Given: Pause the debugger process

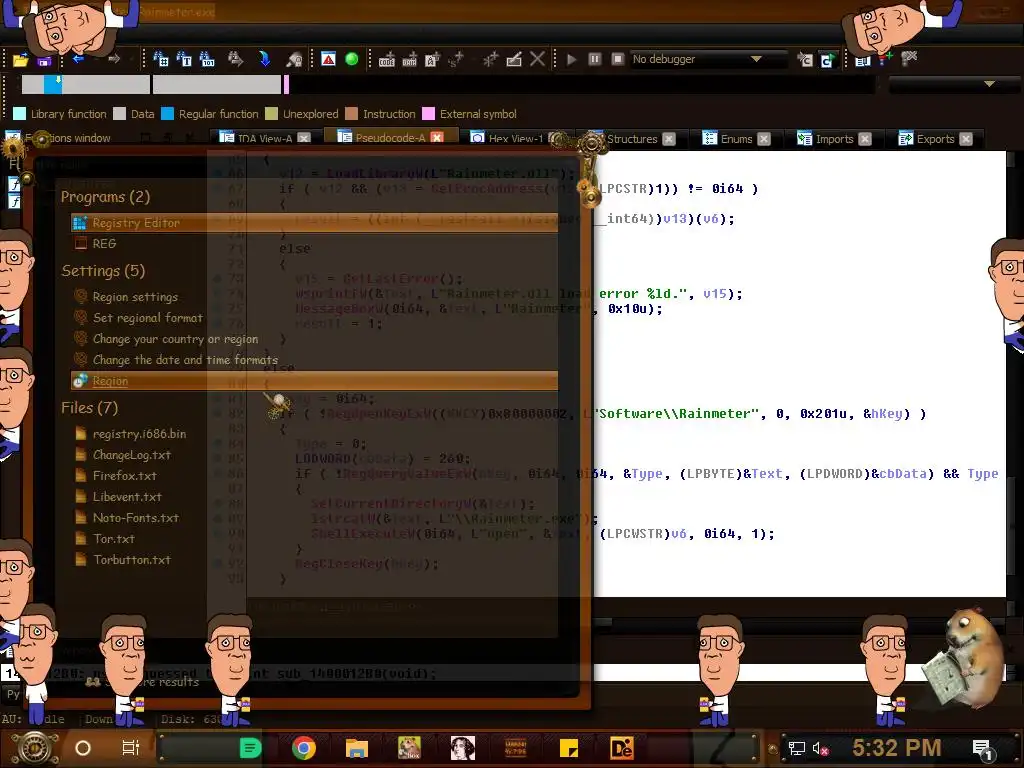Looking at the screenshot, I should (594, 59).
